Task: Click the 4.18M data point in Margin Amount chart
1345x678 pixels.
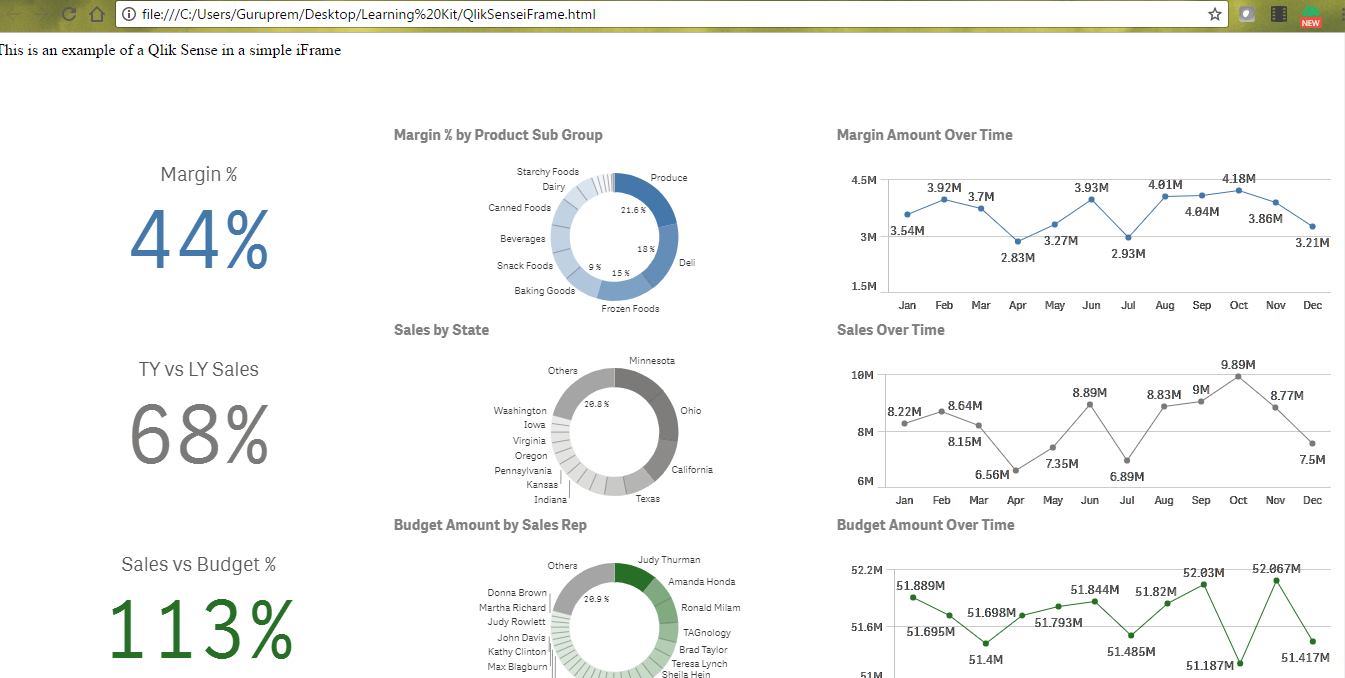Action: click(1238, 190)
